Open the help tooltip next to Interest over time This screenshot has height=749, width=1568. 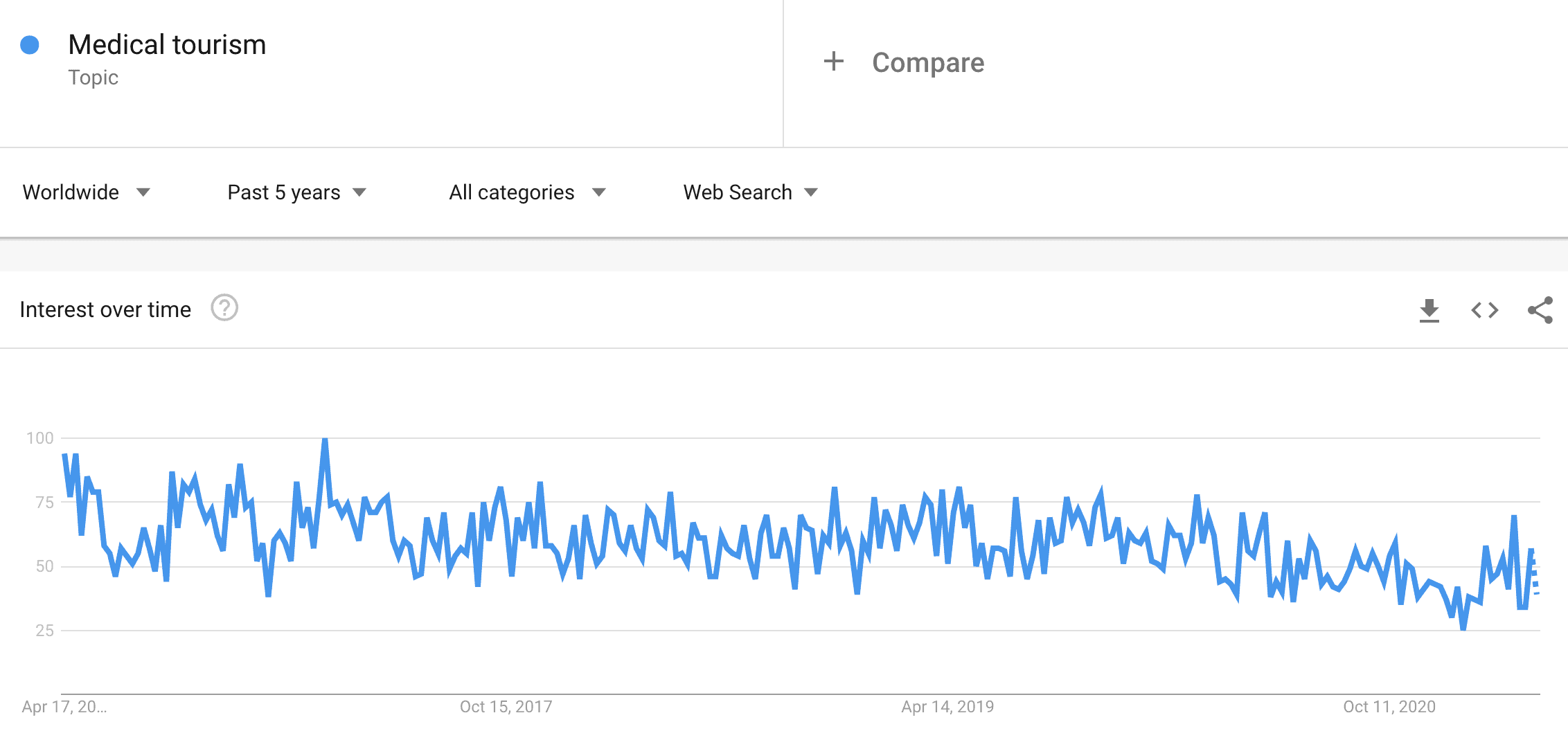click(x=224, y=309)
